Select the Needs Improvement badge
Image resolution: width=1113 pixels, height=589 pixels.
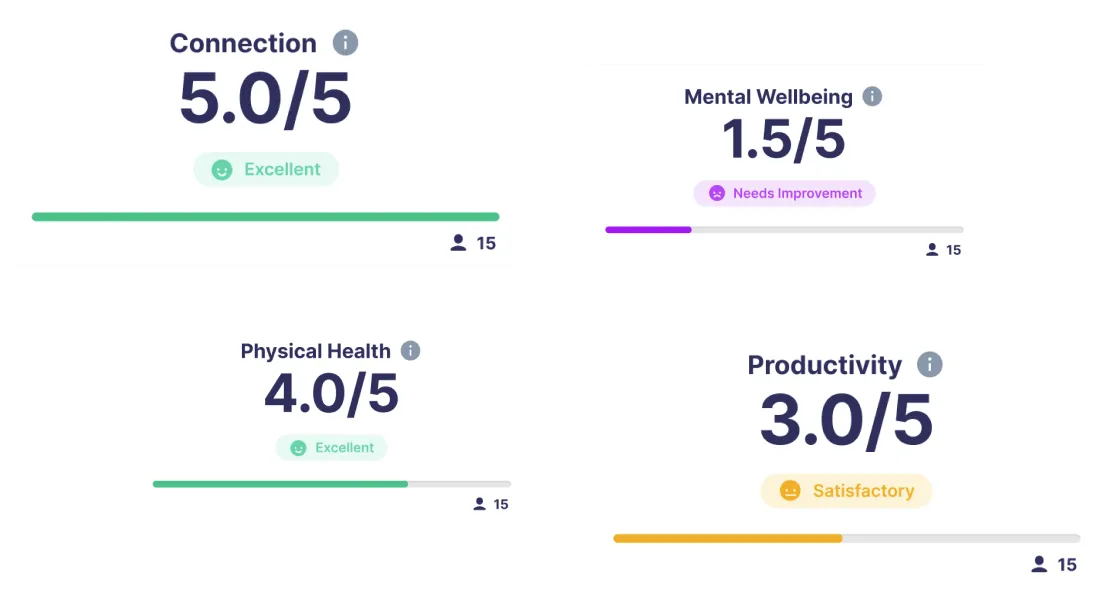[x=784, y=193]
